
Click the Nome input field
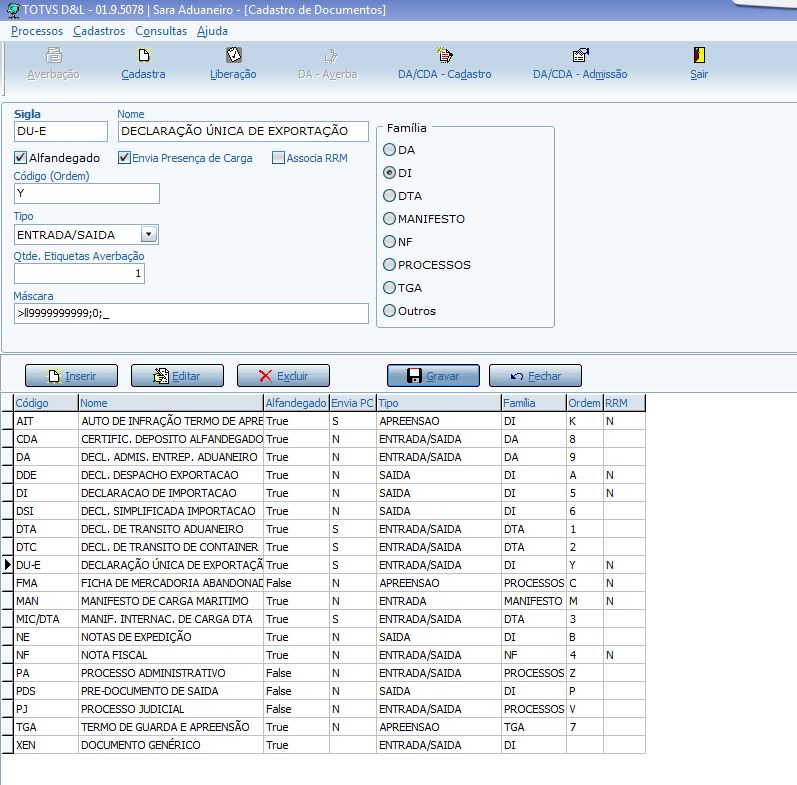click(x=243, y=131)
